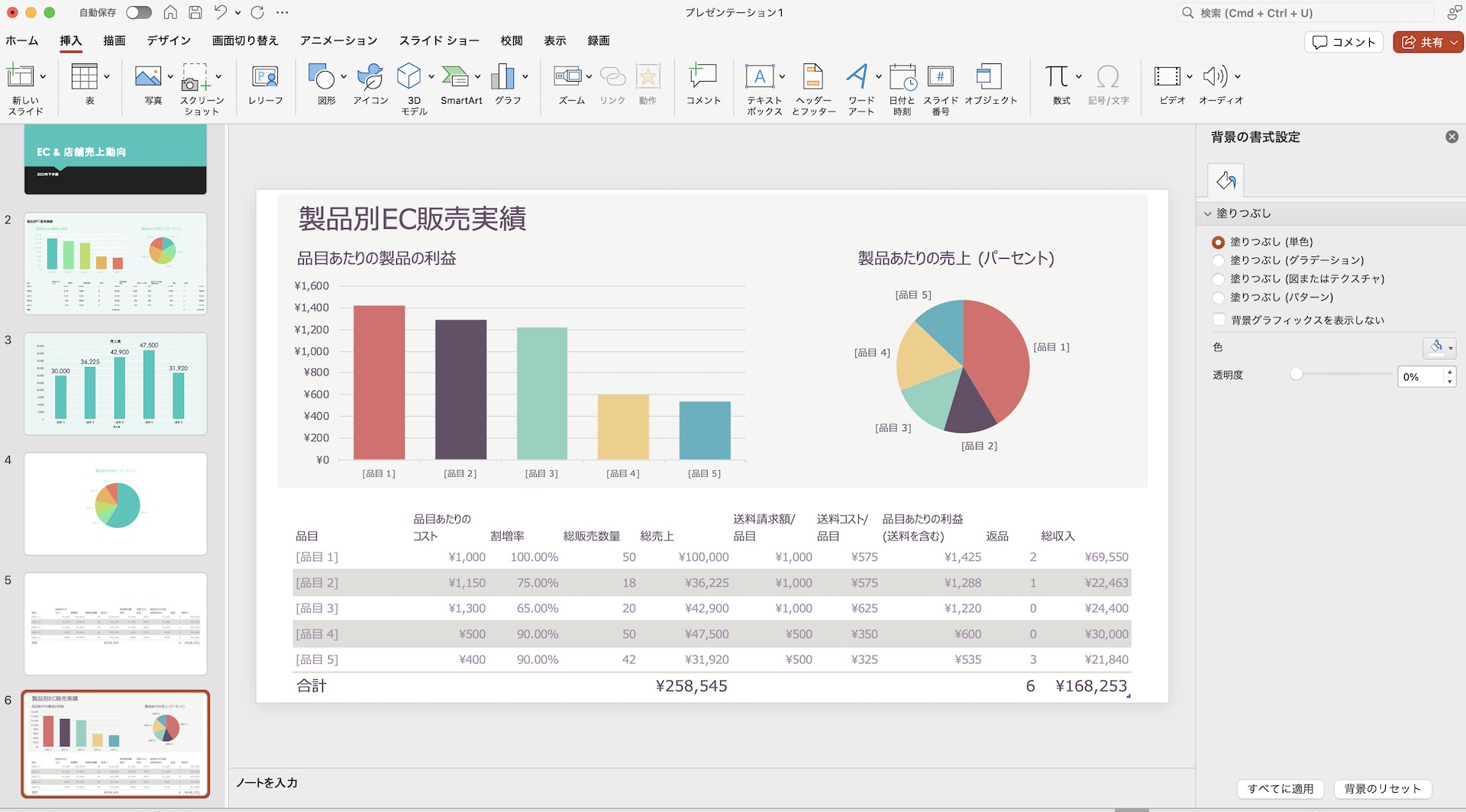Viewport: 1466px width, 812px height.
Task: Select Gradient fill 塗りつぶし (グラデーション)
Action: 1218,260
